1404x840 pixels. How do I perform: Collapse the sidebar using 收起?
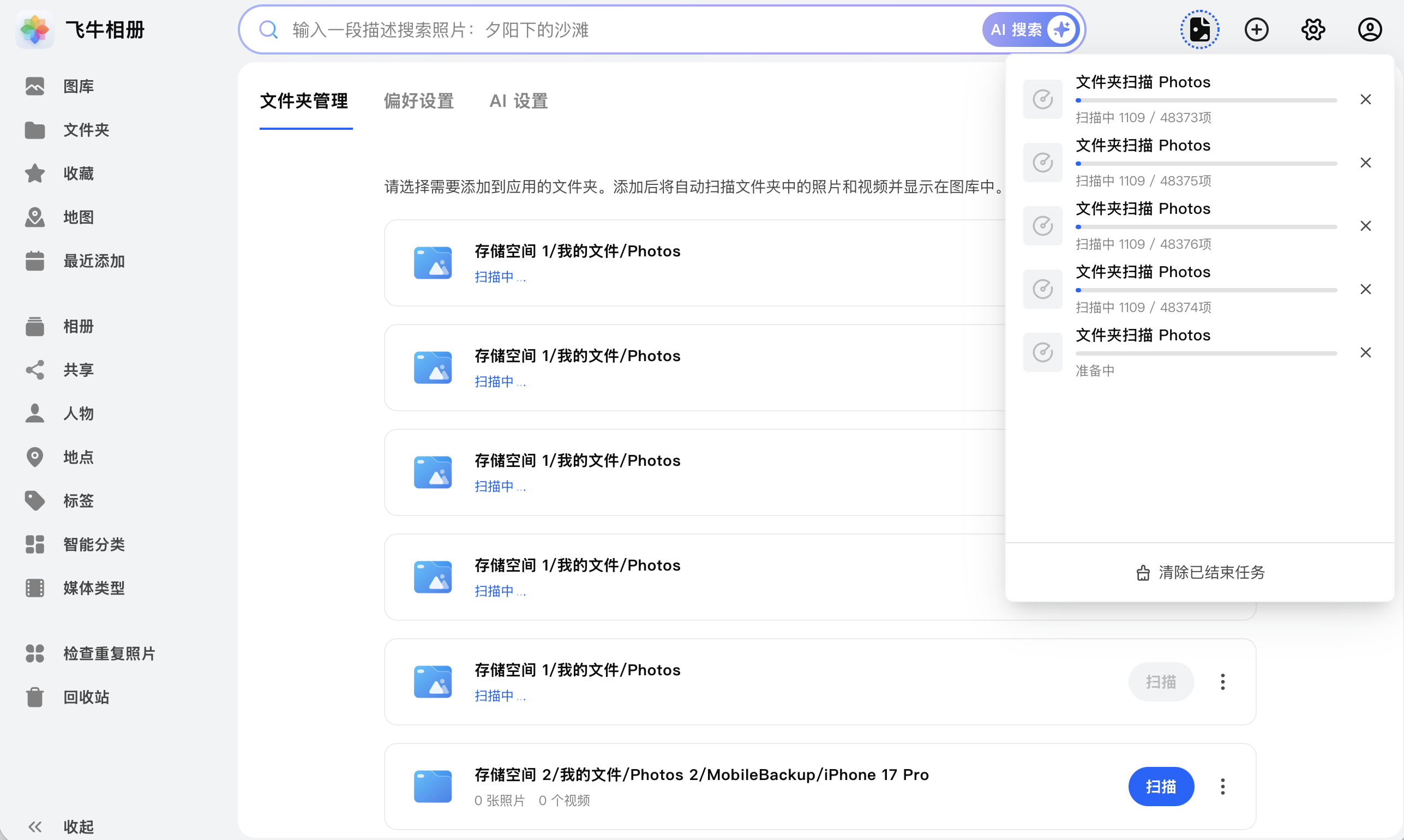[78, 826]
